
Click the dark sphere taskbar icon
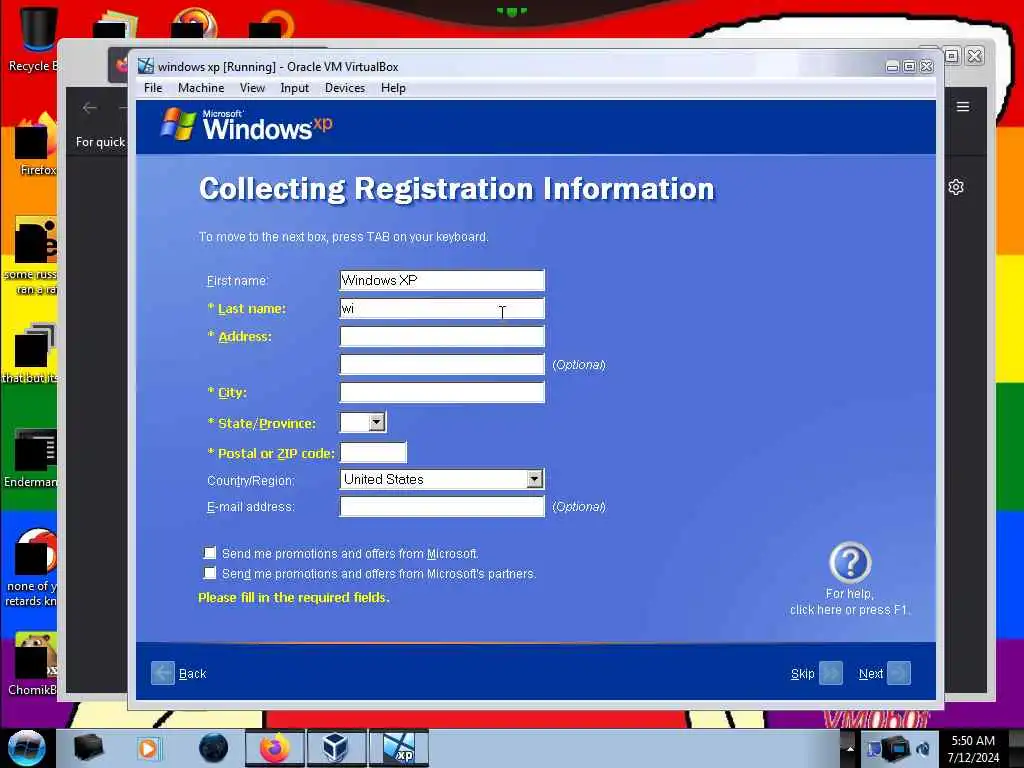213,748
